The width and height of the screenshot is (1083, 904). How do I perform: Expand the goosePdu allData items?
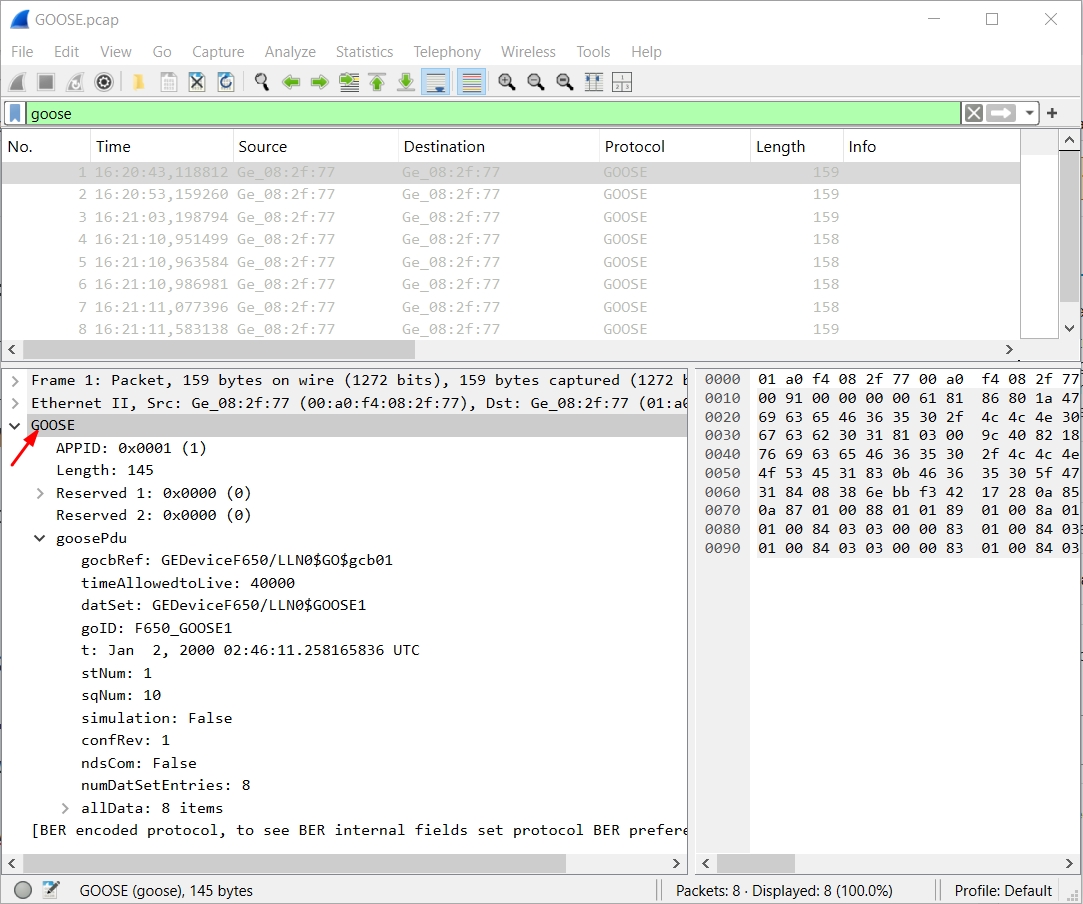point(65,808)
